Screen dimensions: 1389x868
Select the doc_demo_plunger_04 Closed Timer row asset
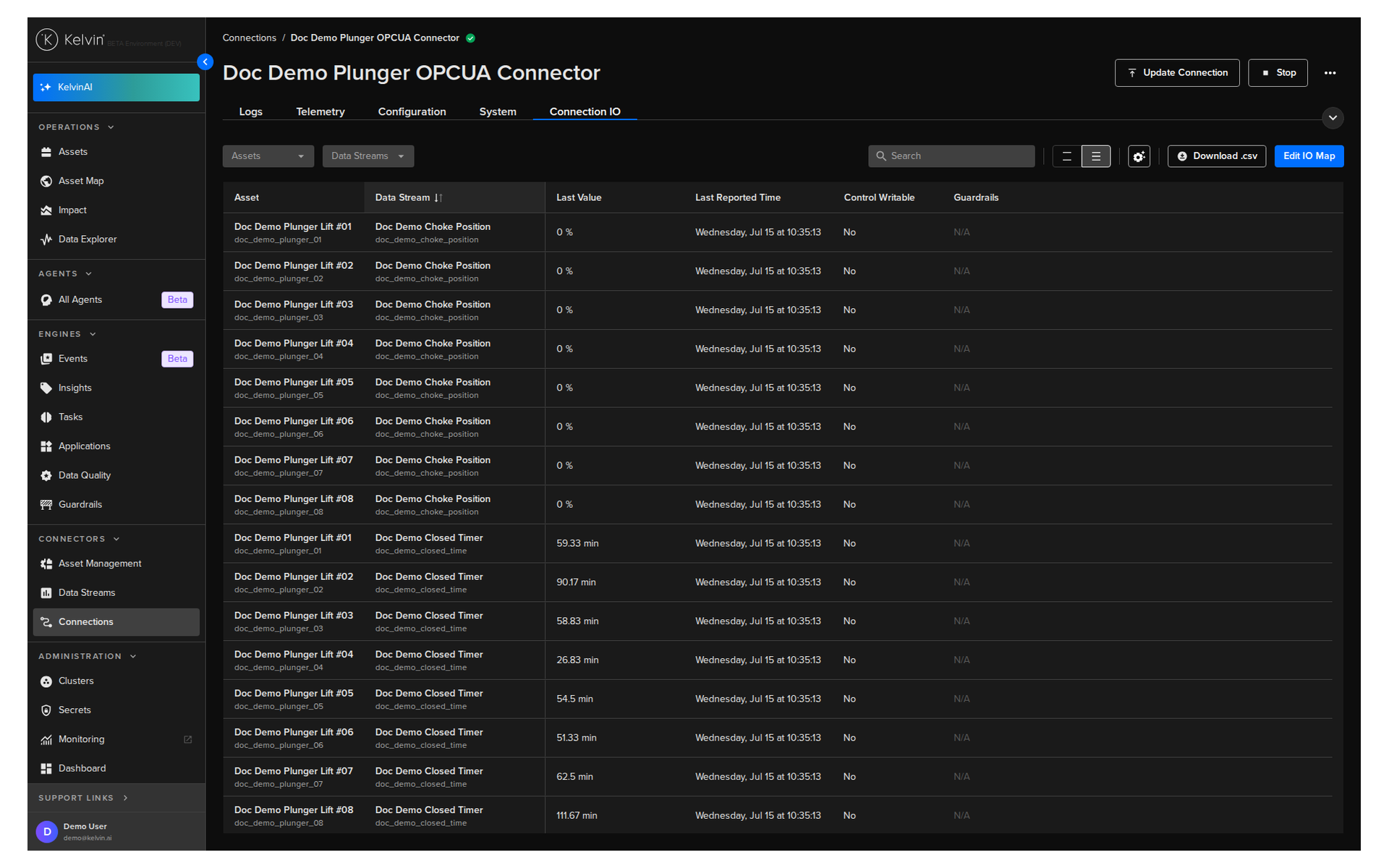tap(294, 660)
